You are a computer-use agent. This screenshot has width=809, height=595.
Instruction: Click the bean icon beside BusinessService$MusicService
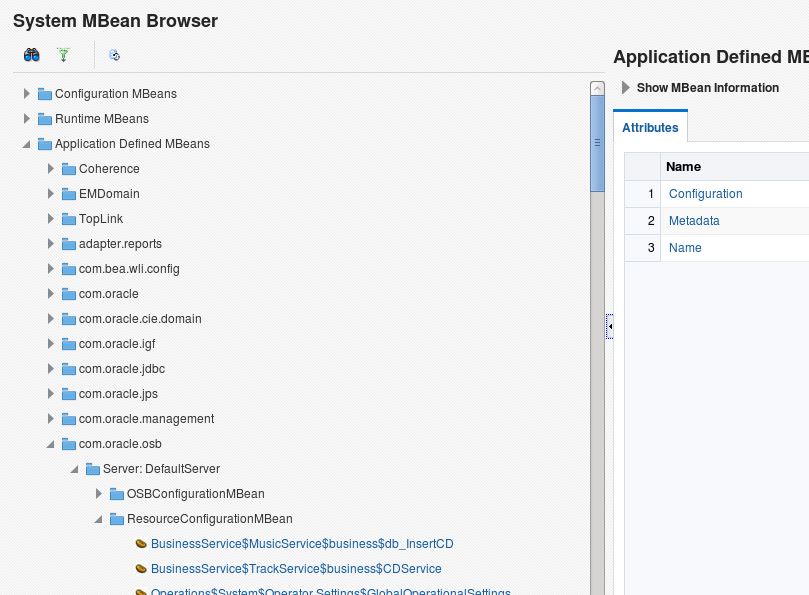(x=141, y=544)
